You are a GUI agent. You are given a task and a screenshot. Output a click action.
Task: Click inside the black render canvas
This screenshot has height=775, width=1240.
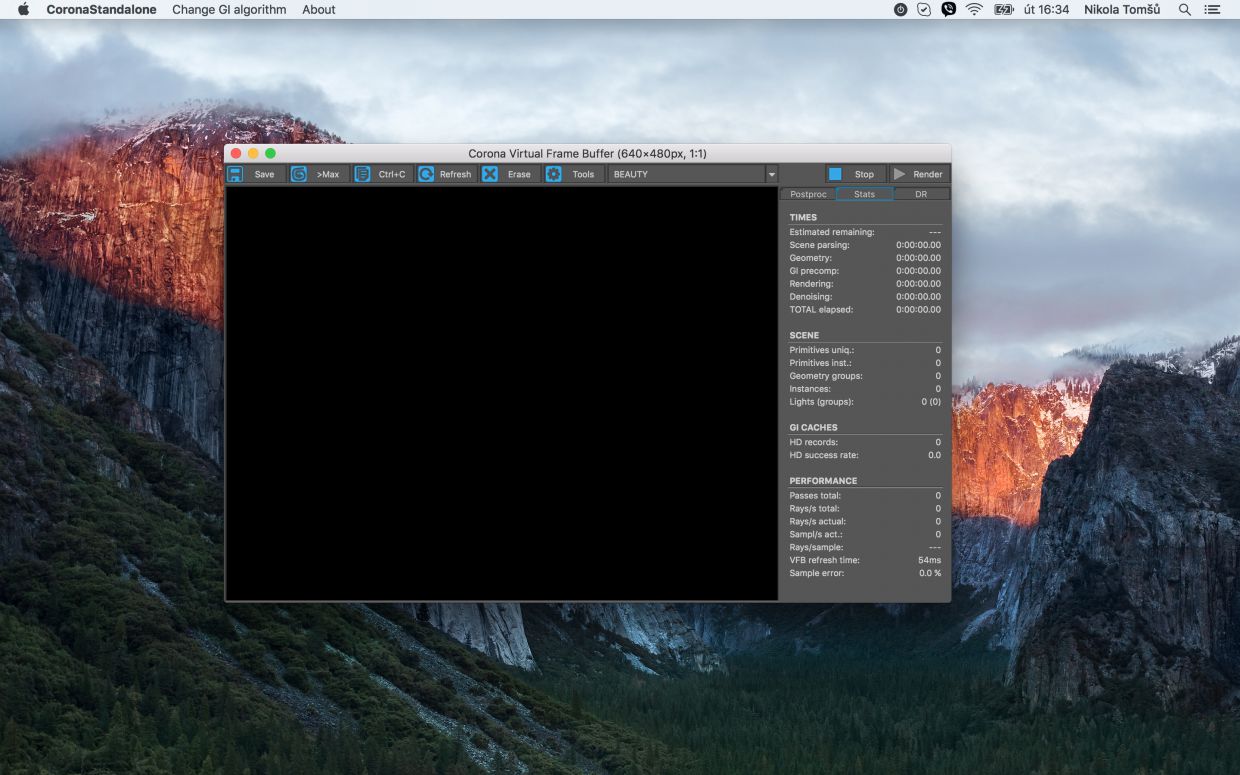[x=502, y=393]
